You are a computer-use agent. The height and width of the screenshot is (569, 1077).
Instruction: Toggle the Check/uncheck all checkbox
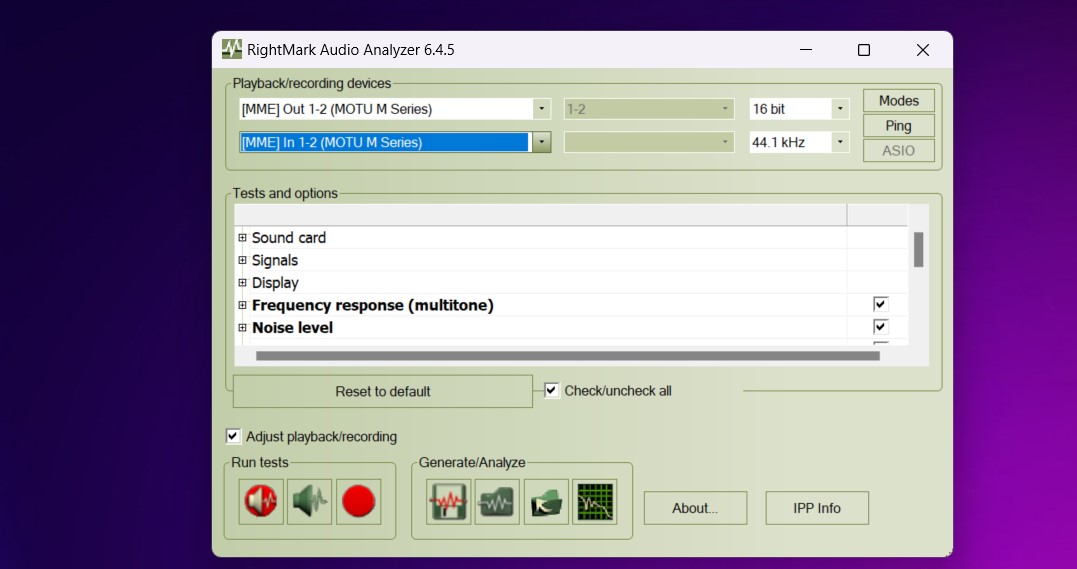pyautogui.click(x=552, y=391)
